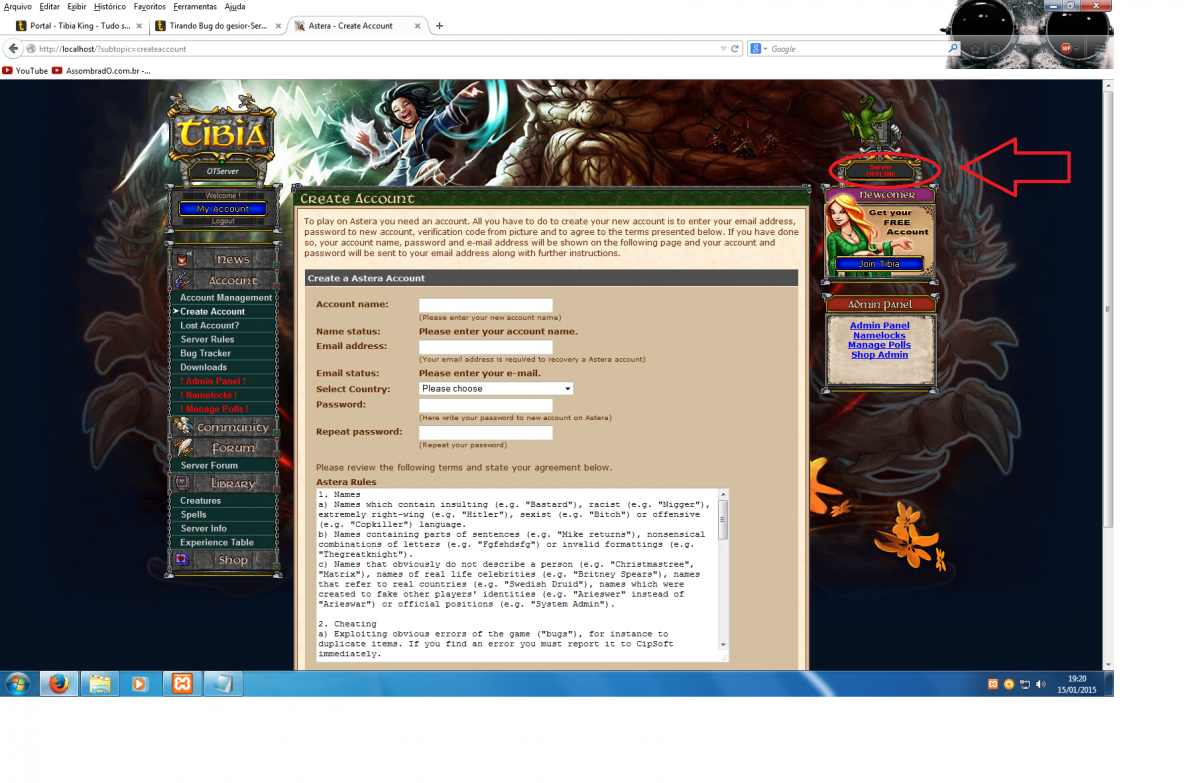Click the Account menu keys icon

tap(182, 281)
